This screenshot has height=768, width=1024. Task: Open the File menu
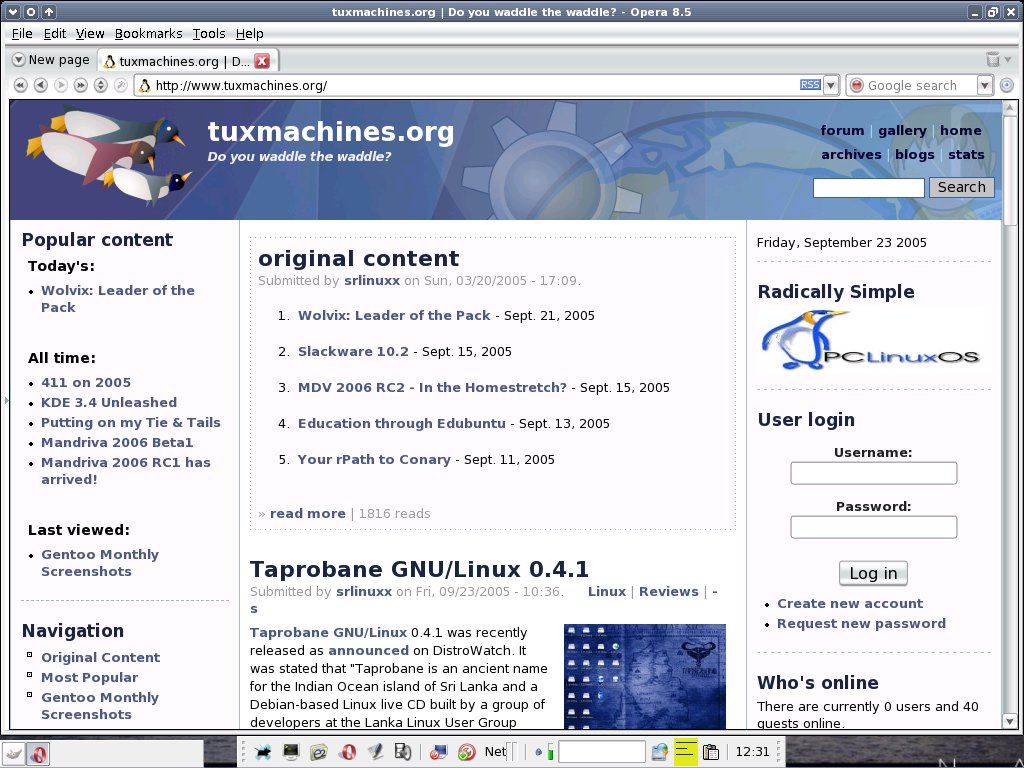click(22, 34)
